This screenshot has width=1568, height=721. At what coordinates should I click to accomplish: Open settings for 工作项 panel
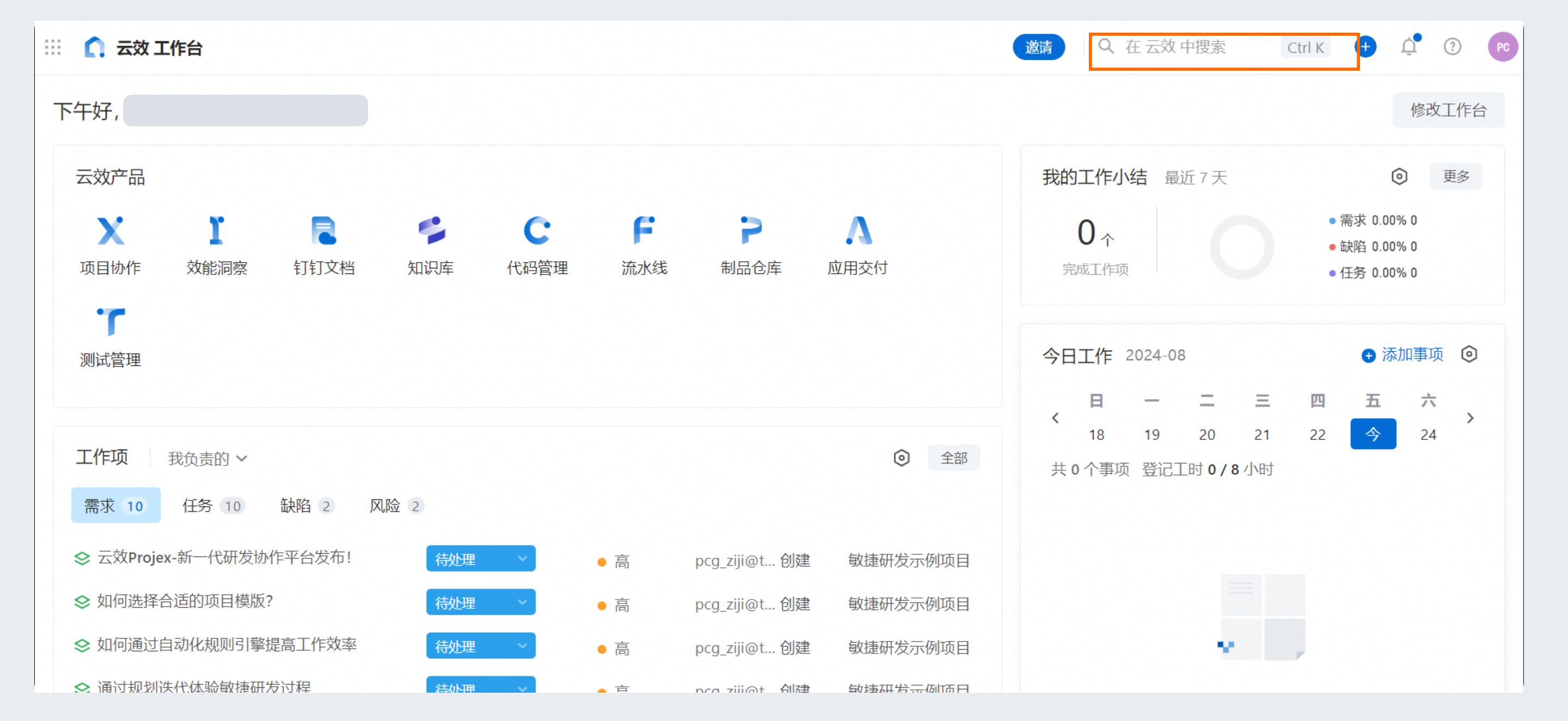[x=902, y=458]
